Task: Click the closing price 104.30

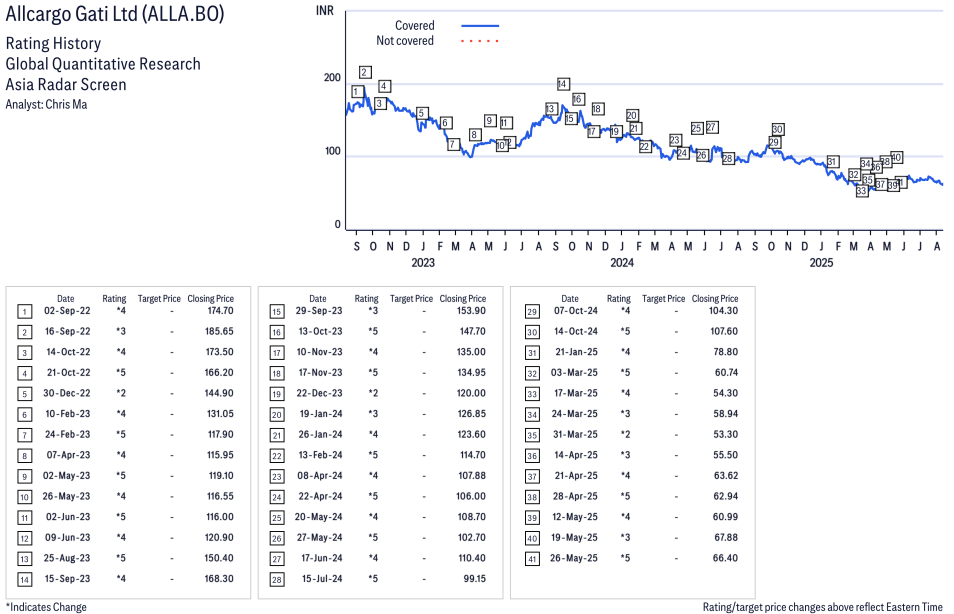Action: (x=723, y=310)
